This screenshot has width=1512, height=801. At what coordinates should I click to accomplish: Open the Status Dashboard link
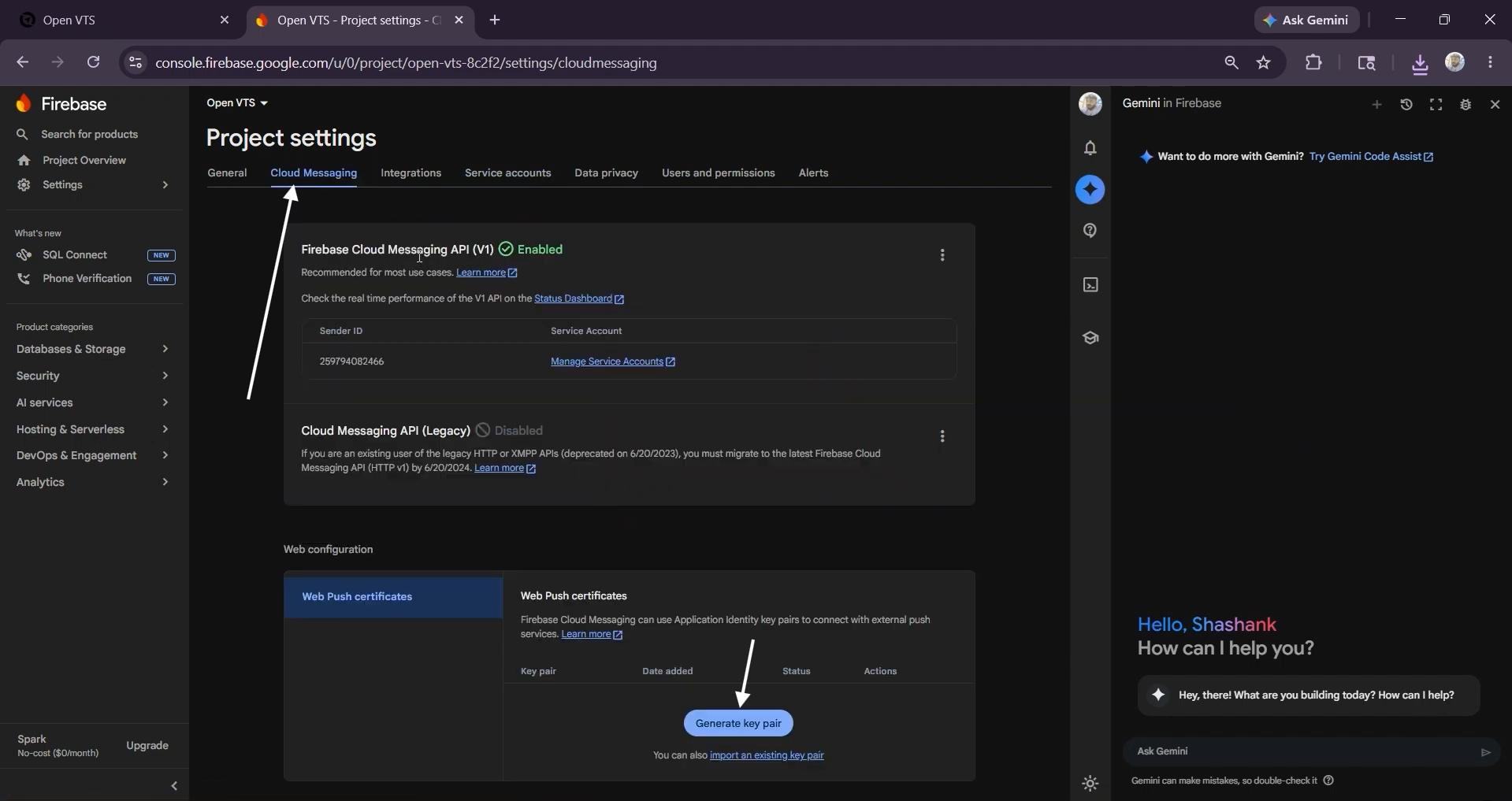pos(579,299)
